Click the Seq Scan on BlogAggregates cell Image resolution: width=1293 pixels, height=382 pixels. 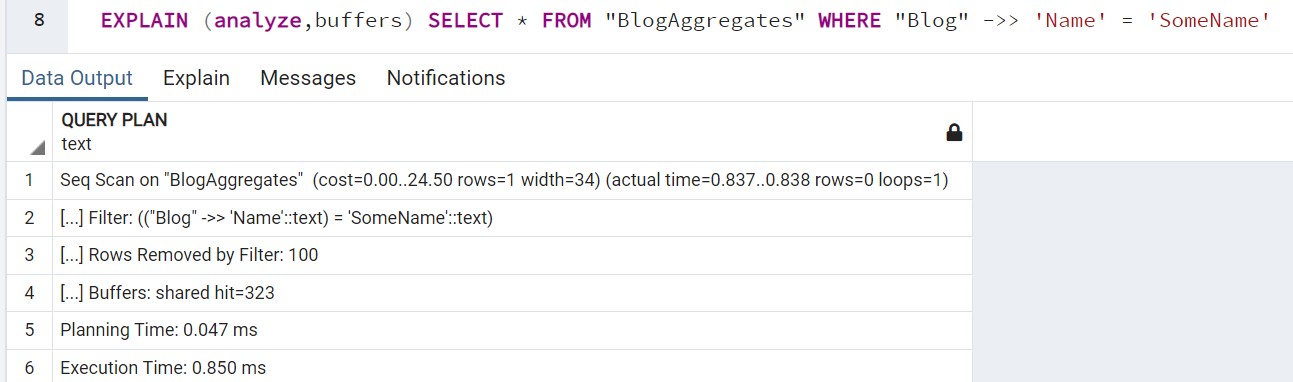click(x=512, y=181)
